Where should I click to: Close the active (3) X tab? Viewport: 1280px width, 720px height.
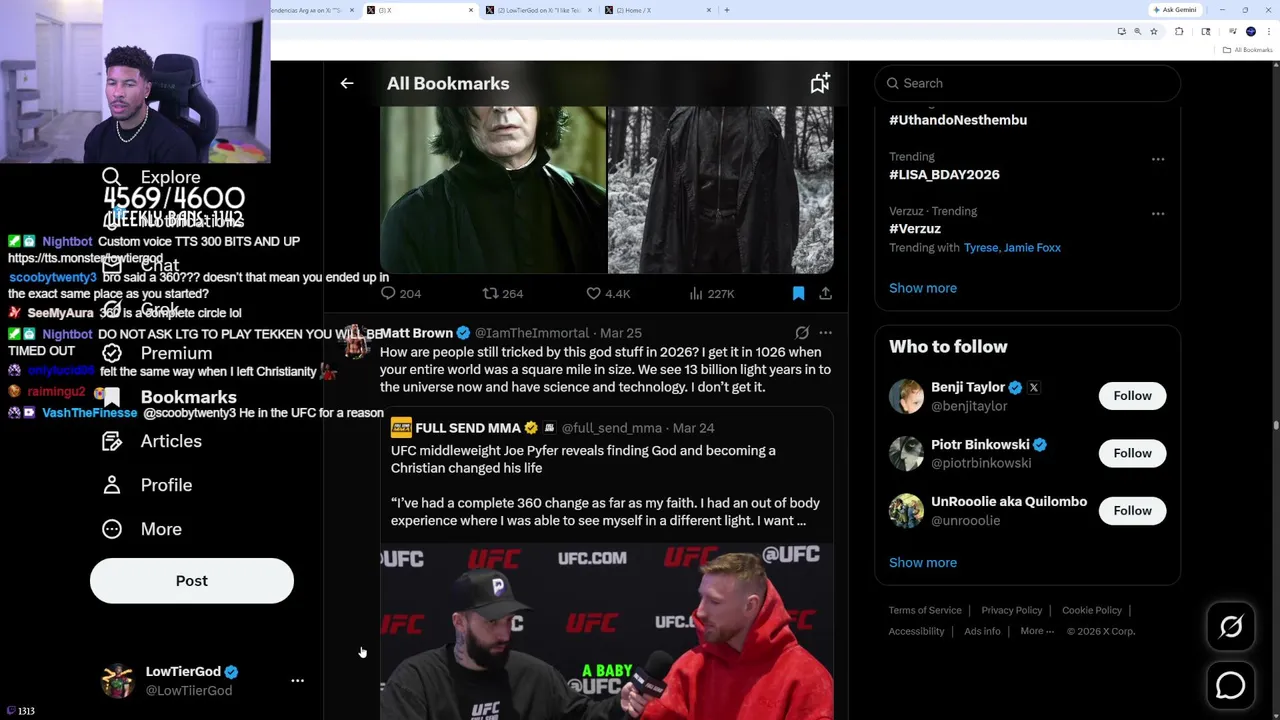pyautogui.click(x=471, y=10)
